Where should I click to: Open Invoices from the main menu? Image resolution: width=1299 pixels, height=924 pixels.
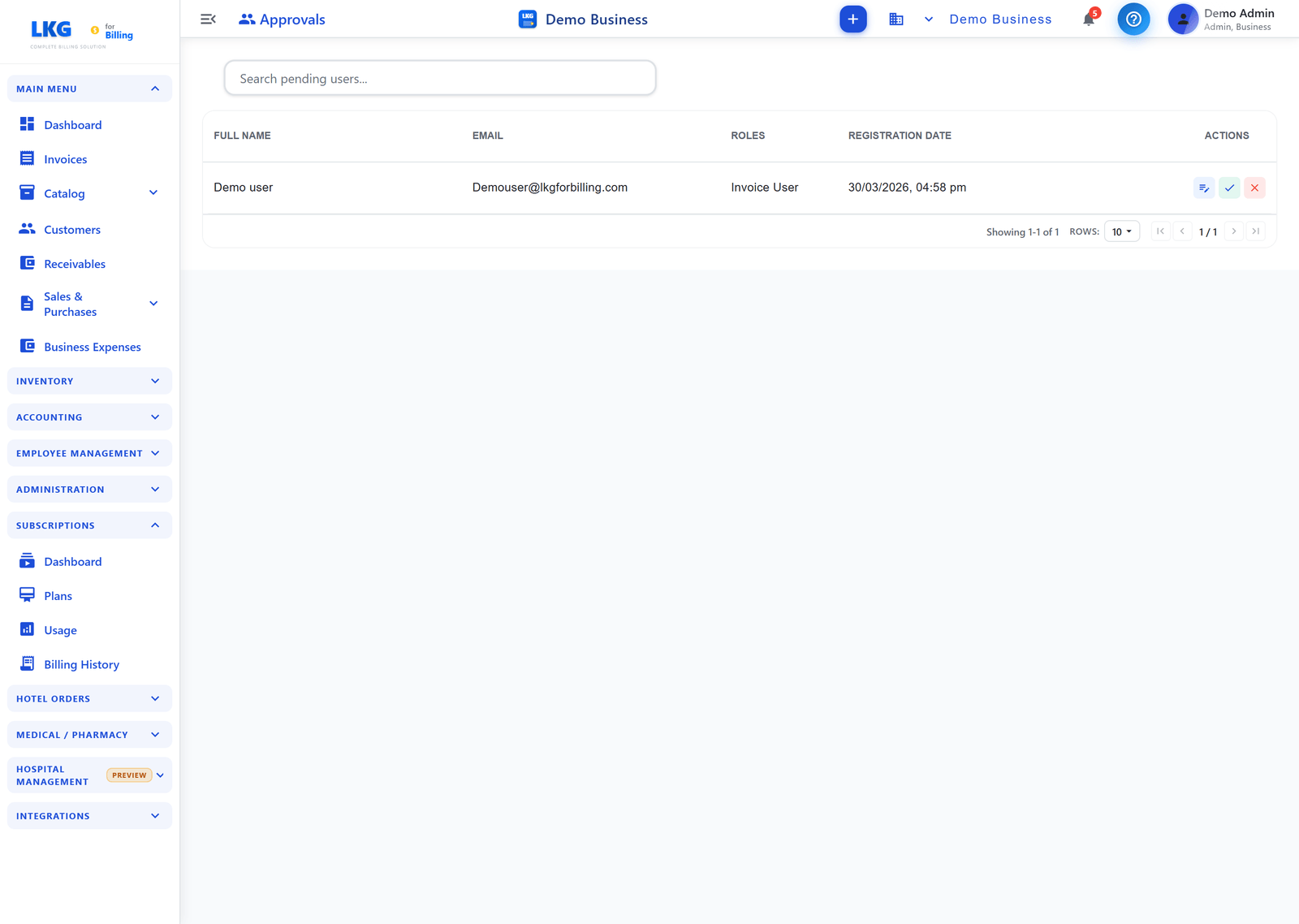pyautogui.click(x=66, y=159)
